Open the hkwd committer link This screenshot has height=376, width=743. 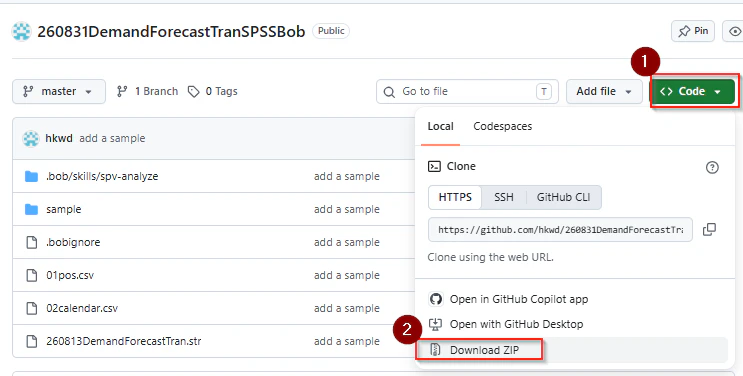click(x=59, y=138)
